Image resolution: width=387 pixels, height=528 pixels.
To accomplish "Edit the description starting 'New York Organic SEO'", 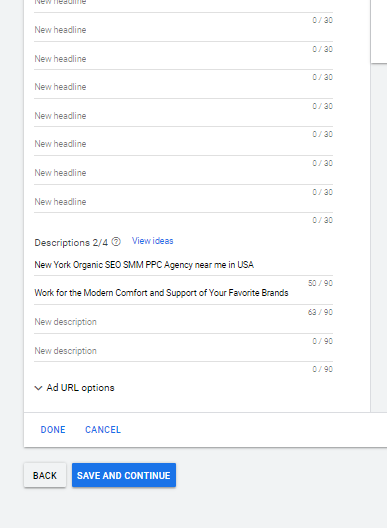I will click(x=183, y=265).
